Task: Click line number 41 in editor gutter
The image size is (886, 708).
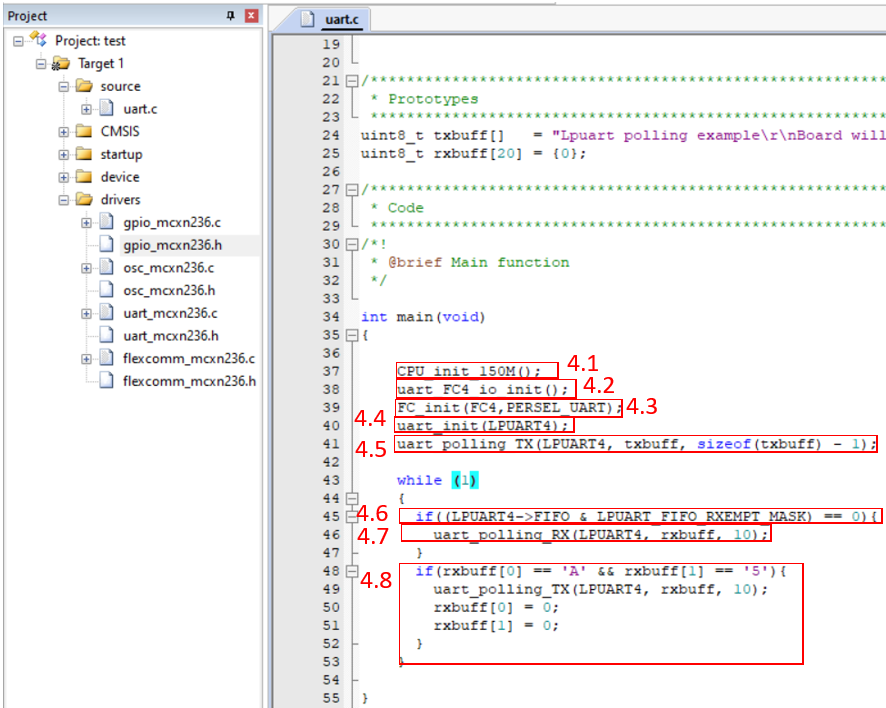Action: pos(331,444)
